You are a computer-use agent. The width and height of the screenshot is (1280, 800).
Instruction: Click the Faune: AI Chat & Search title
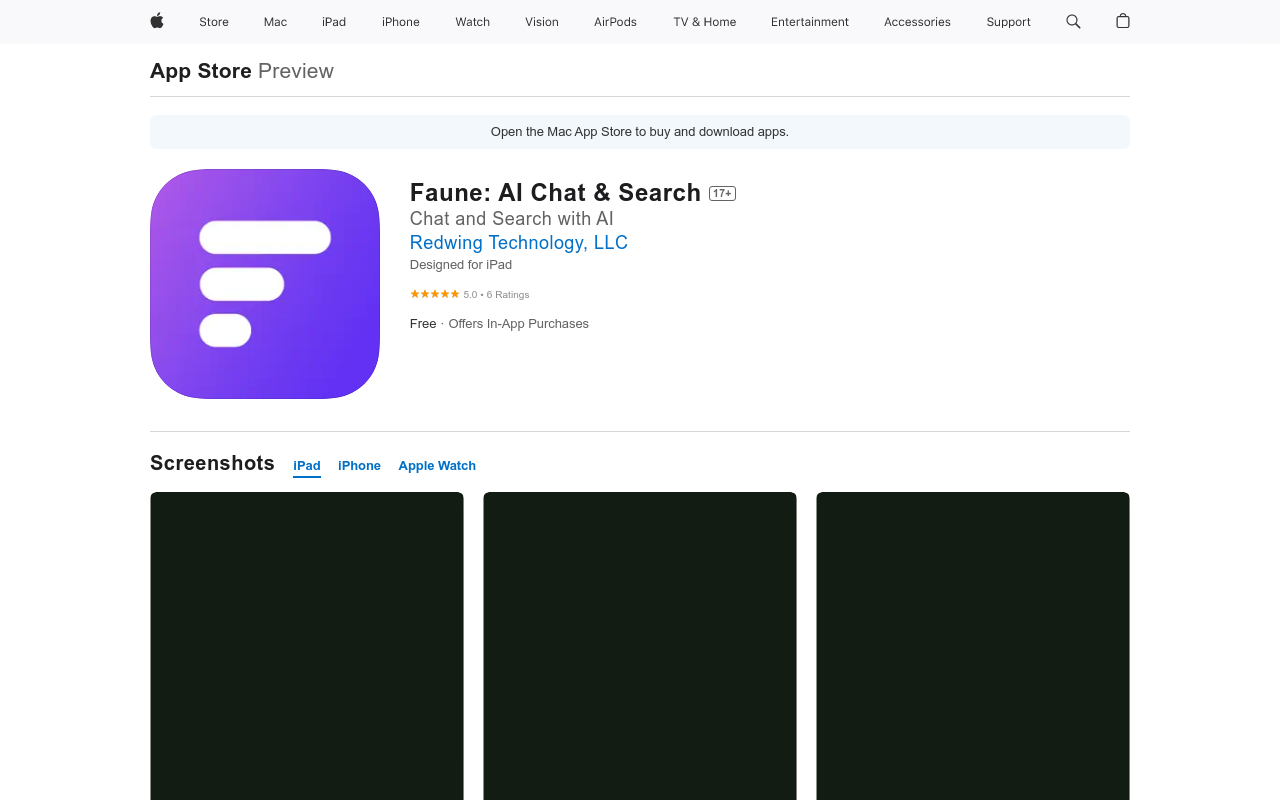[x=555, y=193]
